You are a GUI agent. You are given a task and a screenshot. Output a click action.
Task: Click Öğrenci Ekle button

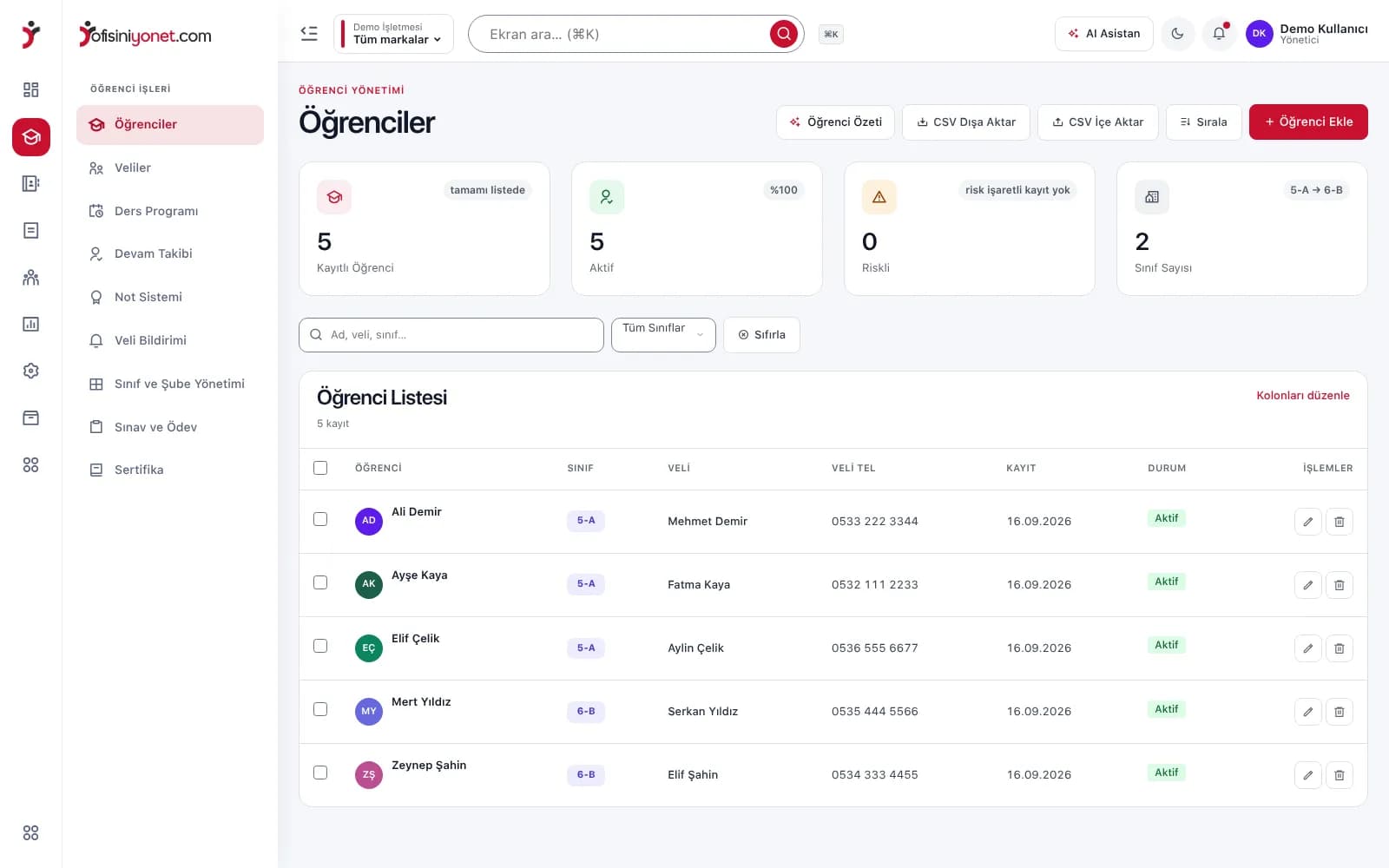(1308, 122)
